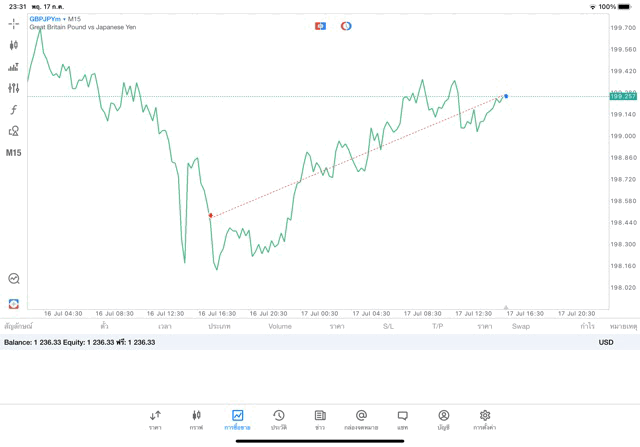Screen dimensions: 640x447
Task: Tap the red-blue trade panel icon
Action: pyautogui.click(x=320, y=26)
